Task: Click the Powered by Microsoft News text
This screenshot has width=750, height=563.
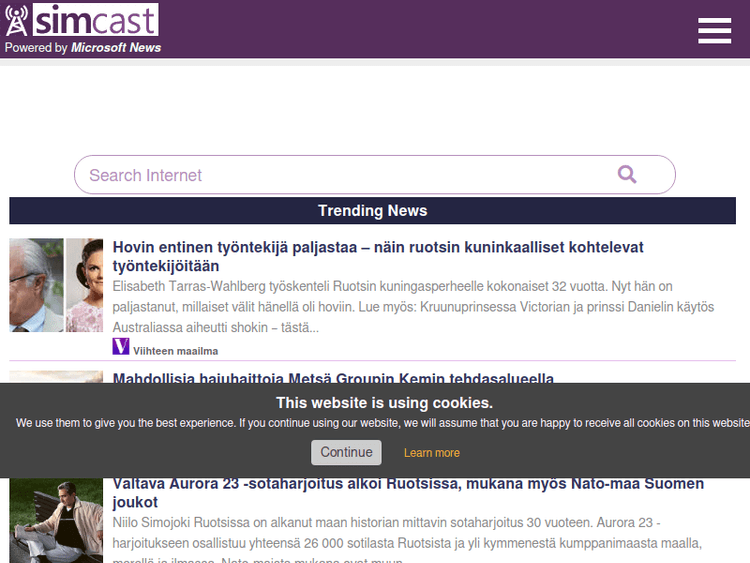Action: 83,47
